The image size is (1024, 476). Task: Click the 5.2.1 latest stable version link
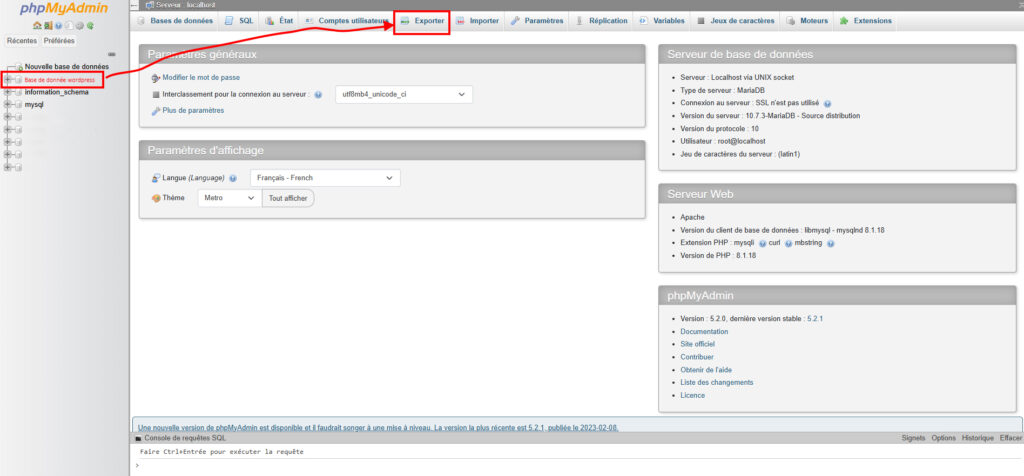[x=814, y=319]
